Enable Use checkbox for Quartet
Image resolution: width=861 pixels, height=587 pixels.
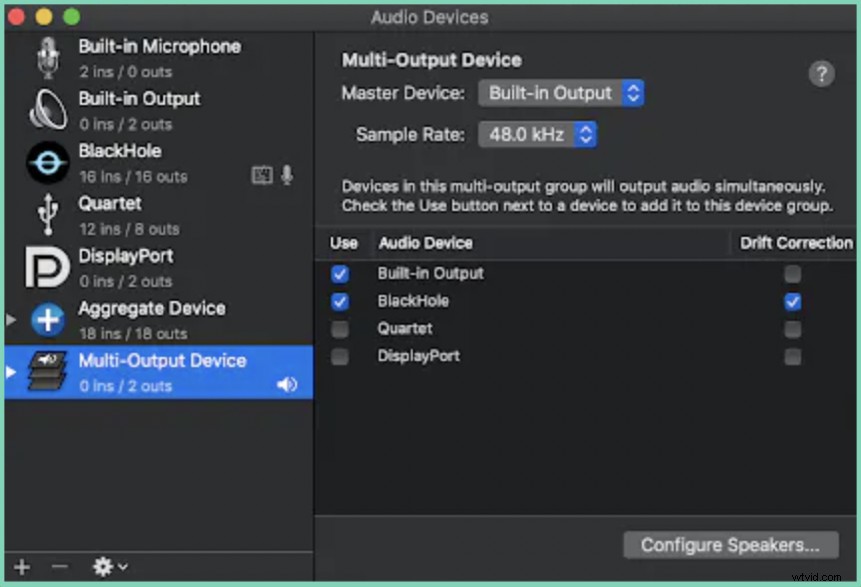[341, 329]
